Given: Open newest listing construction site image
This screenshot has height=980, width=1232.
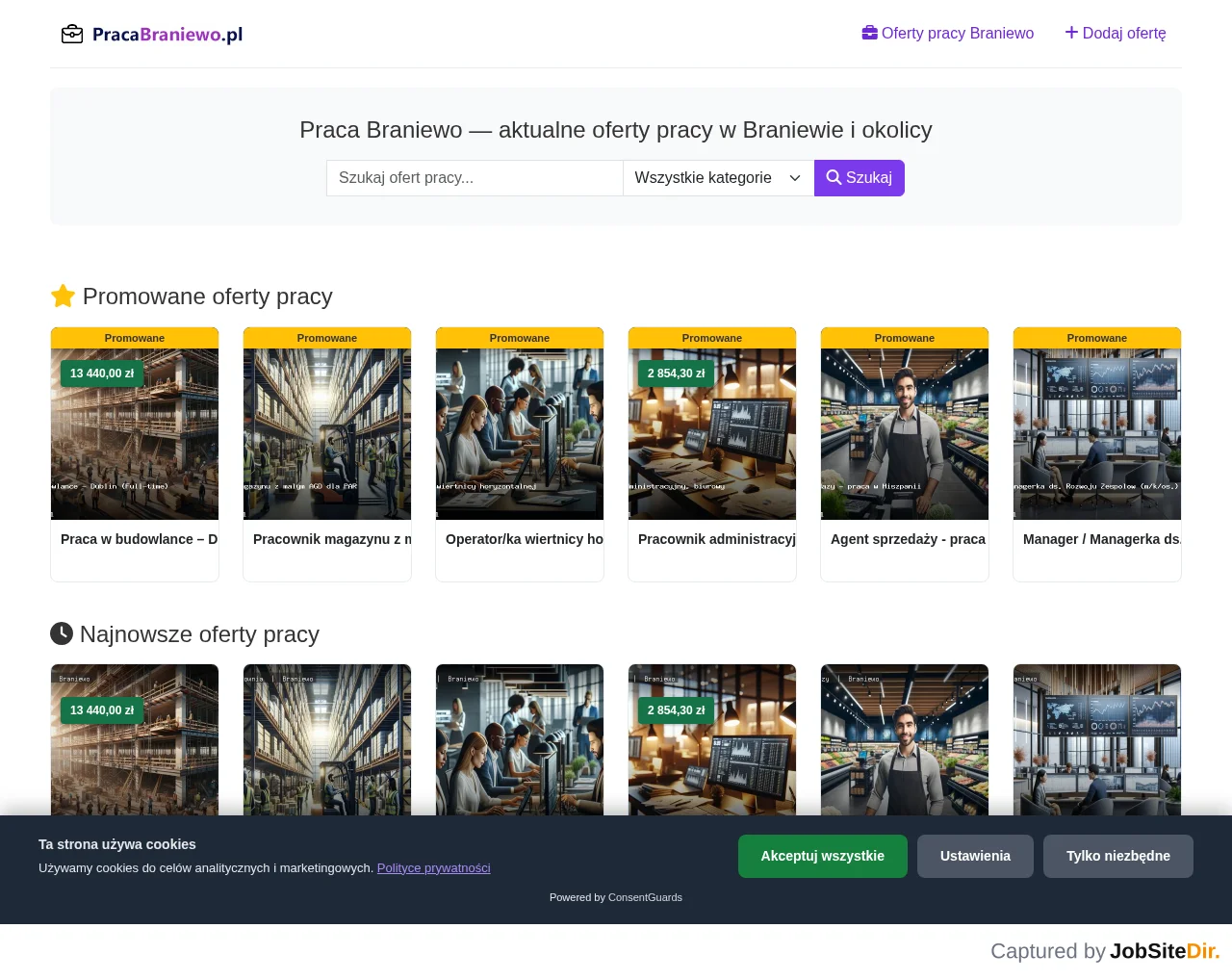Looking at the screenshot, I should coord(135,740).
